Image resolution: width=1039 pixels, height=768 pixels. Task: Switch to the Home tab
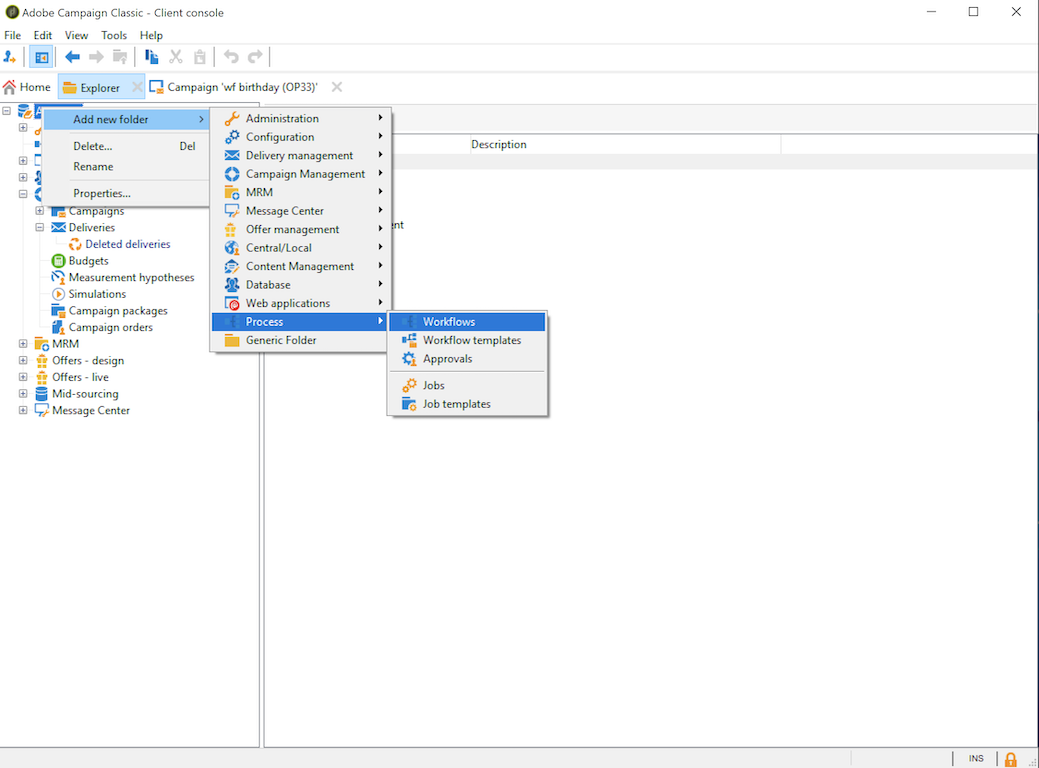[27, 87]
